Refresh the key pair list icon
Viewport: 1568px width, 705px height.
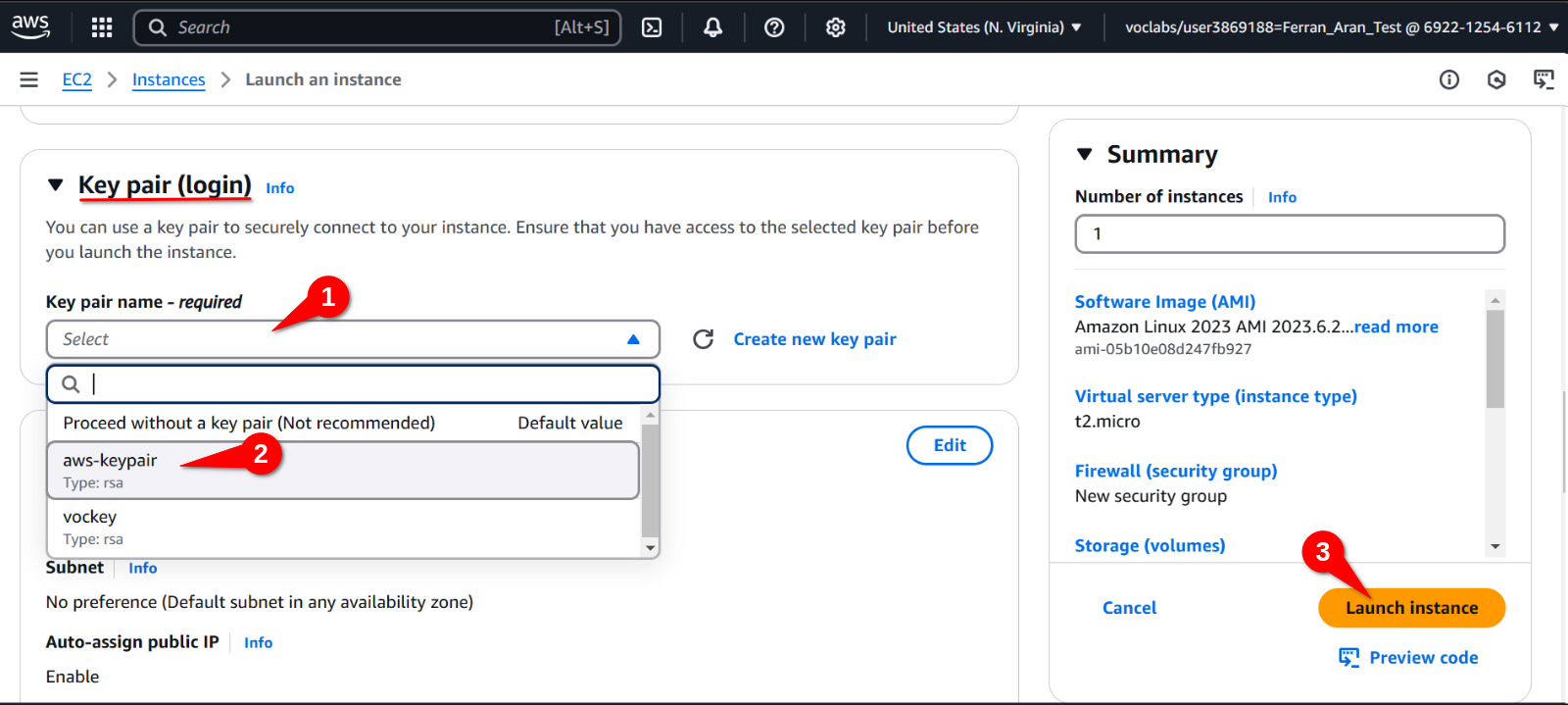[x=703, y=339]
